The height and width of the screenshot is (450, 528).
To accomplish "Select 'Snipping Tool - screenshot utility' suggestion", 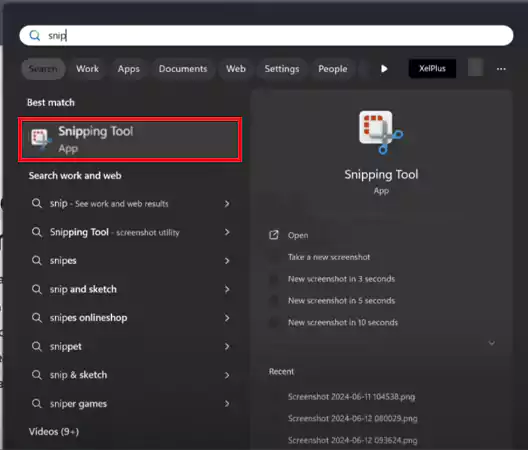I will point(130,232).
